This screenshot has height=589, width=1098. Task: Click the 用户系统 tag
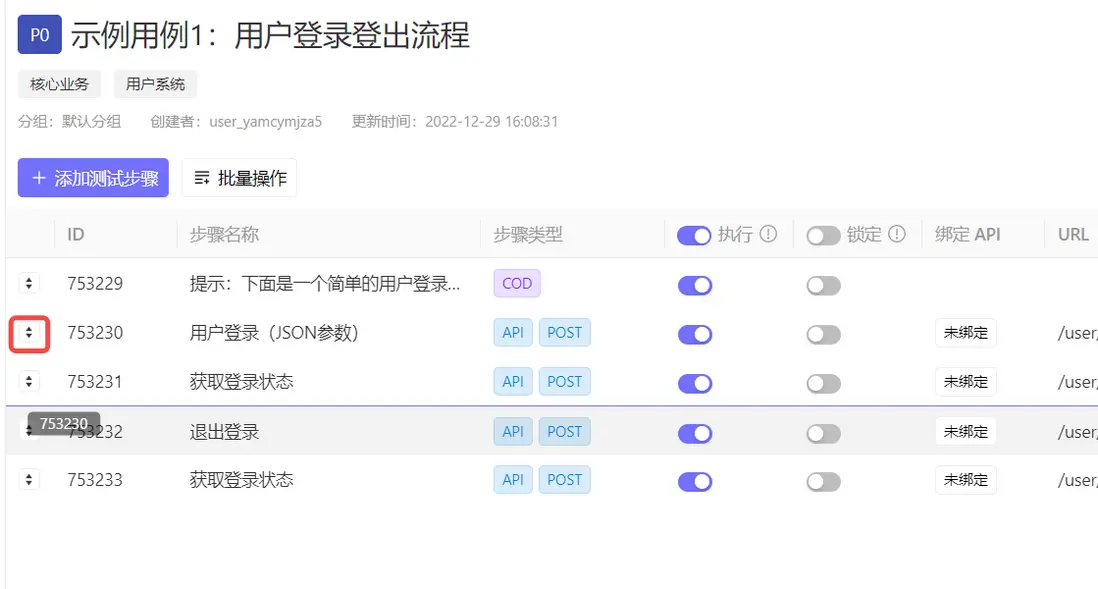tap(155, 84)
